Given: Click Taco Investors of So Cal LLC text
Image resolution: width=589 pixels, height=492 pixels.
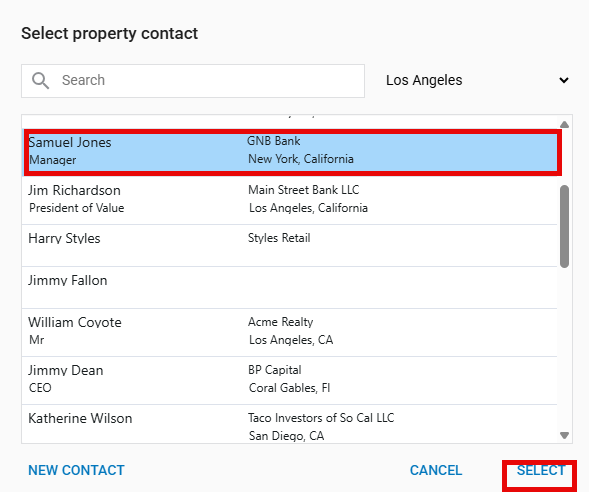Looking at the screenshot, I should point(321,418).
